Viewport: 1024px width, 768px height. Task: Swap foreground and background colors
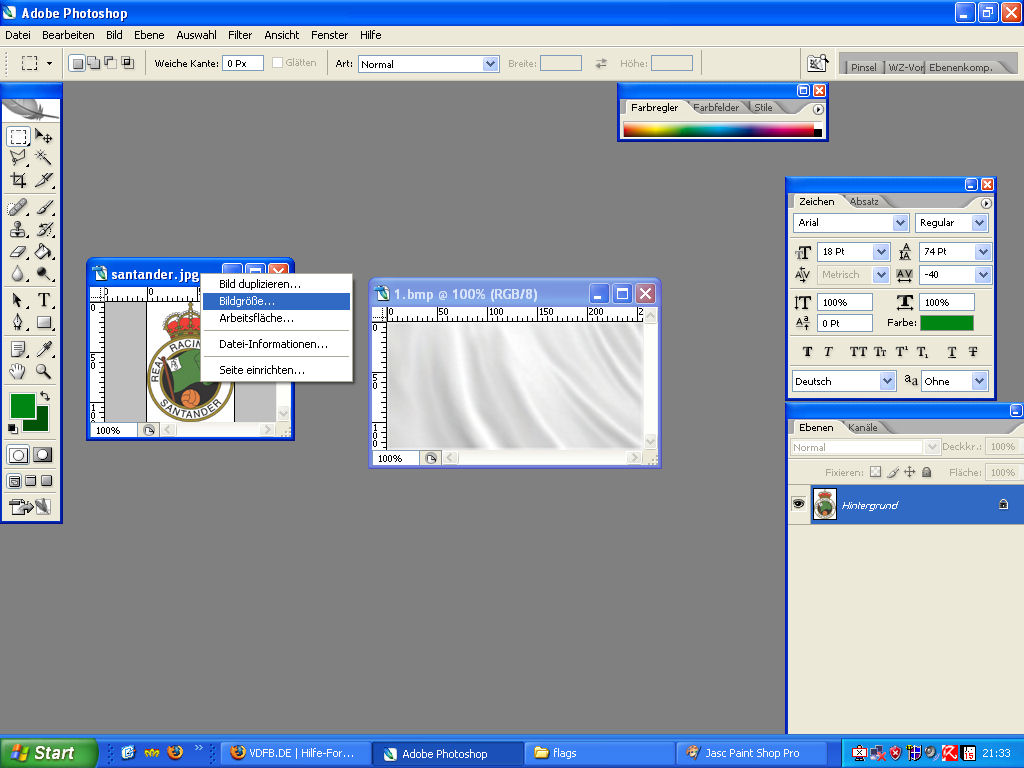[45, 397]
